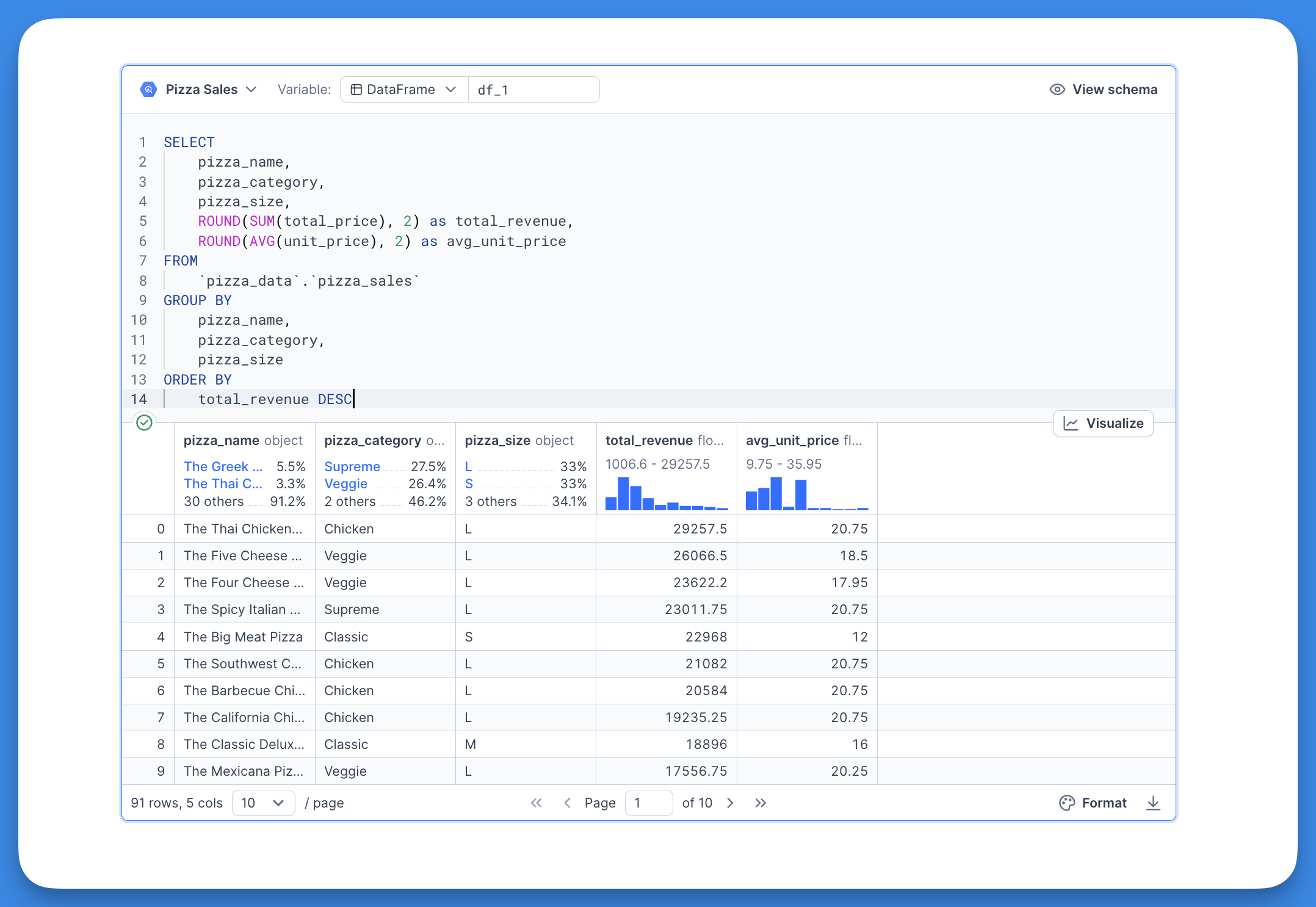The image size is (1316, 907).
Task: Click the total_revenue column header
Action: point(664,440)
